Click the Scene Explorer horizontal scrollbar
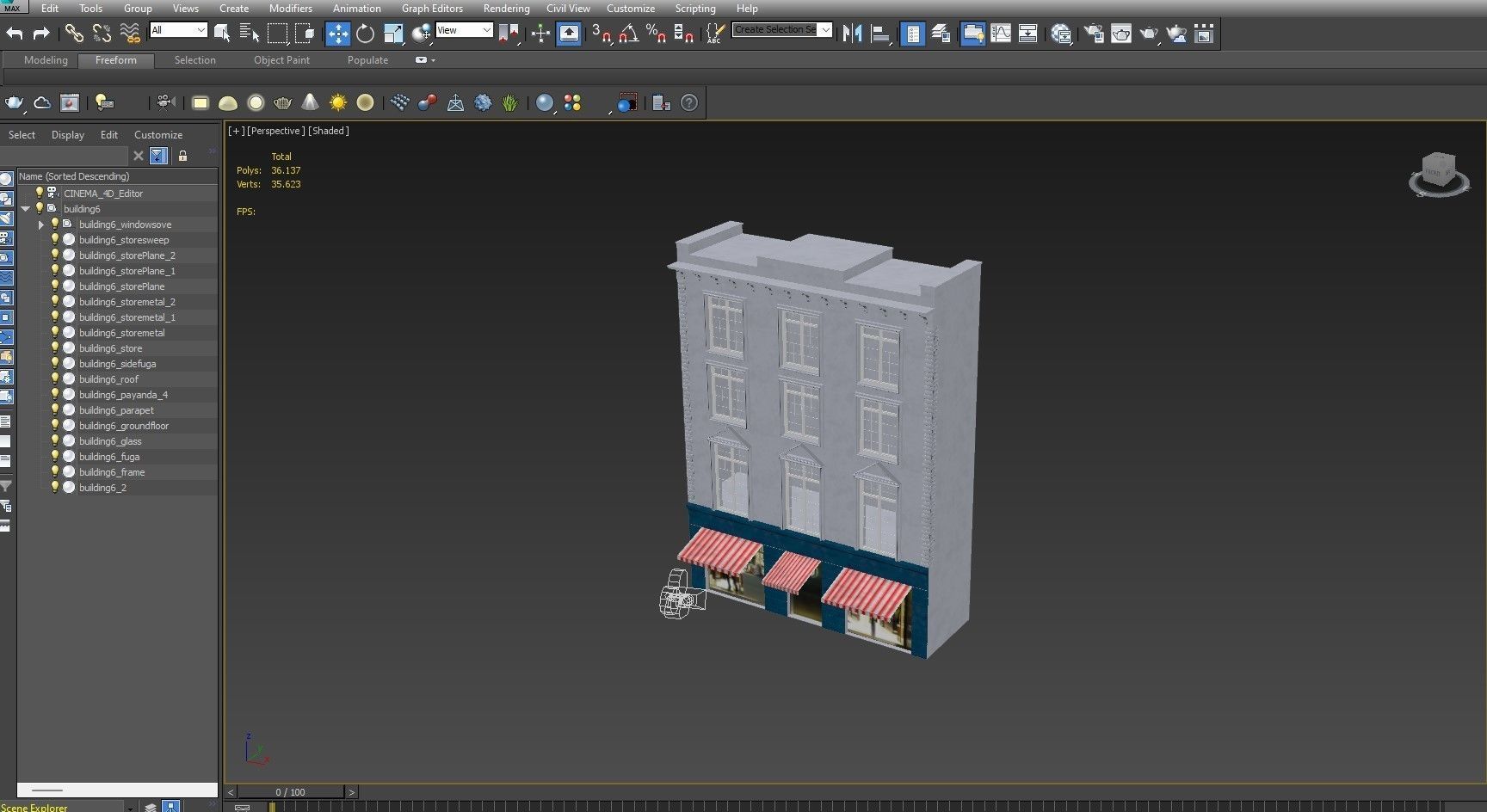 pyautogui.click(x=117, y=790)
